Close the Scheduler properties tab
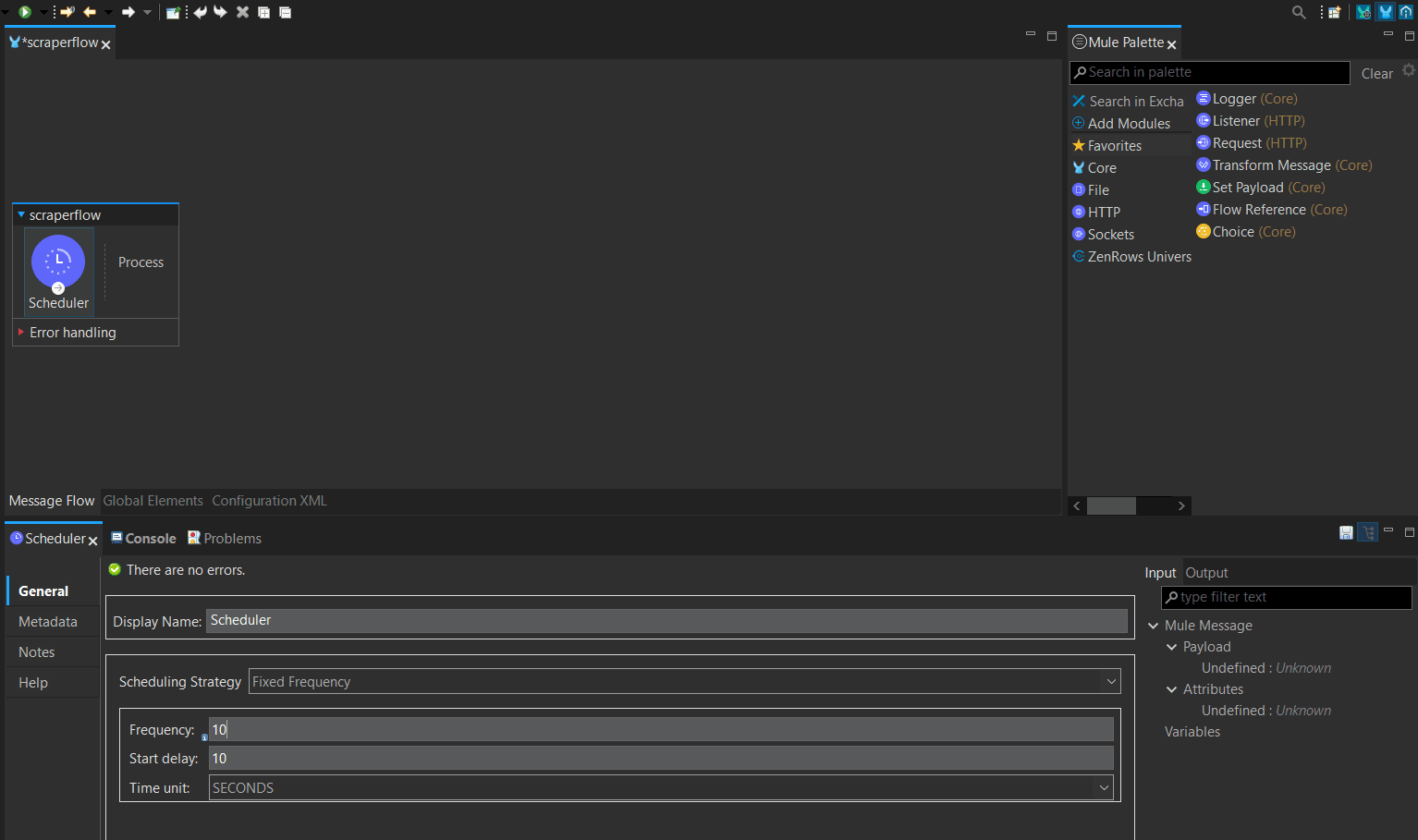This screenshot has width=1418, height=840. click(x=92, y=541)
